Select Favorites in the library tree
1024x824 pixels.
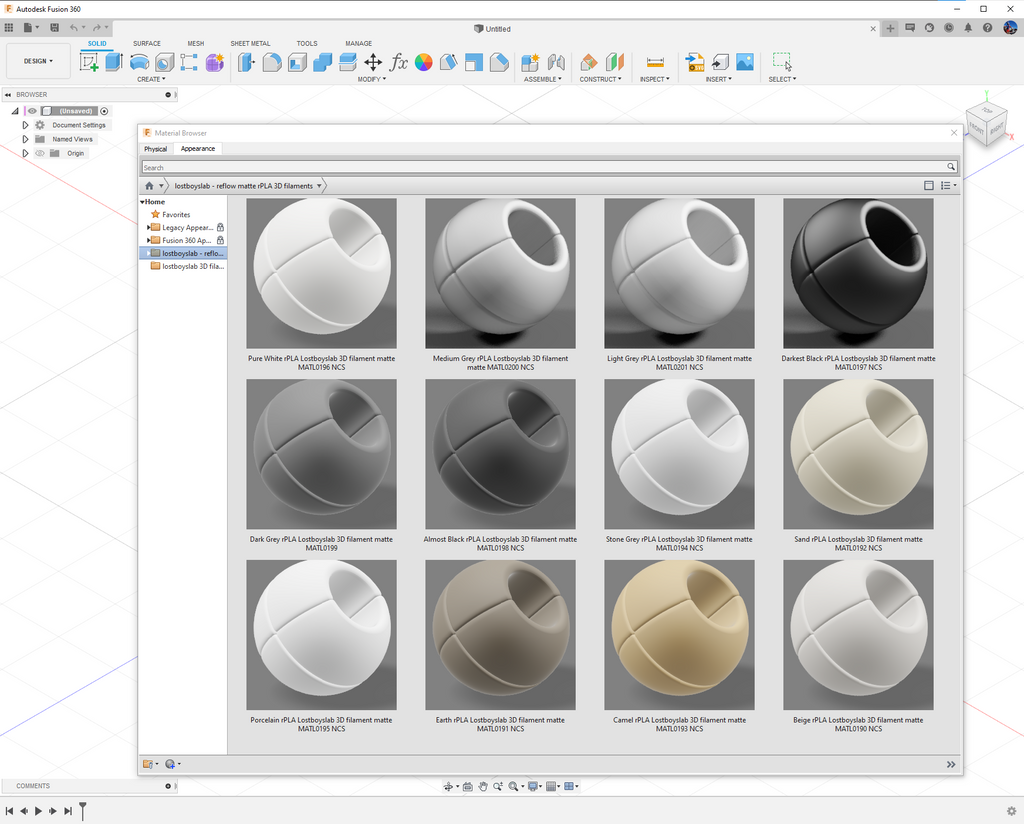176,215
